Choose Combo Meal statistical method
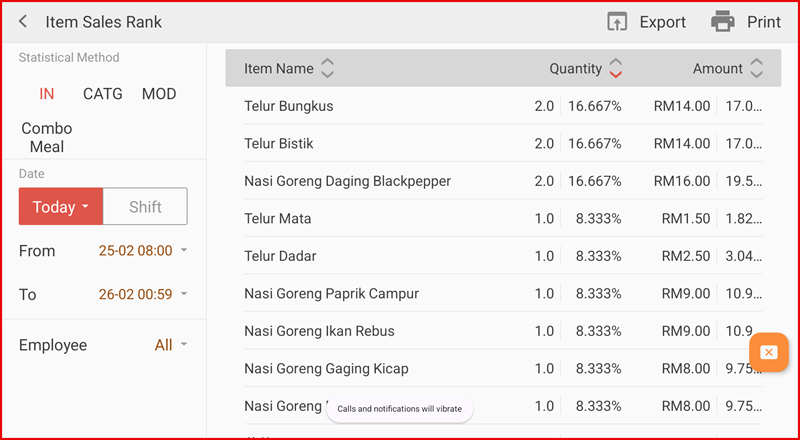This screenshot has width=800, height=440. tap(47, 138)
